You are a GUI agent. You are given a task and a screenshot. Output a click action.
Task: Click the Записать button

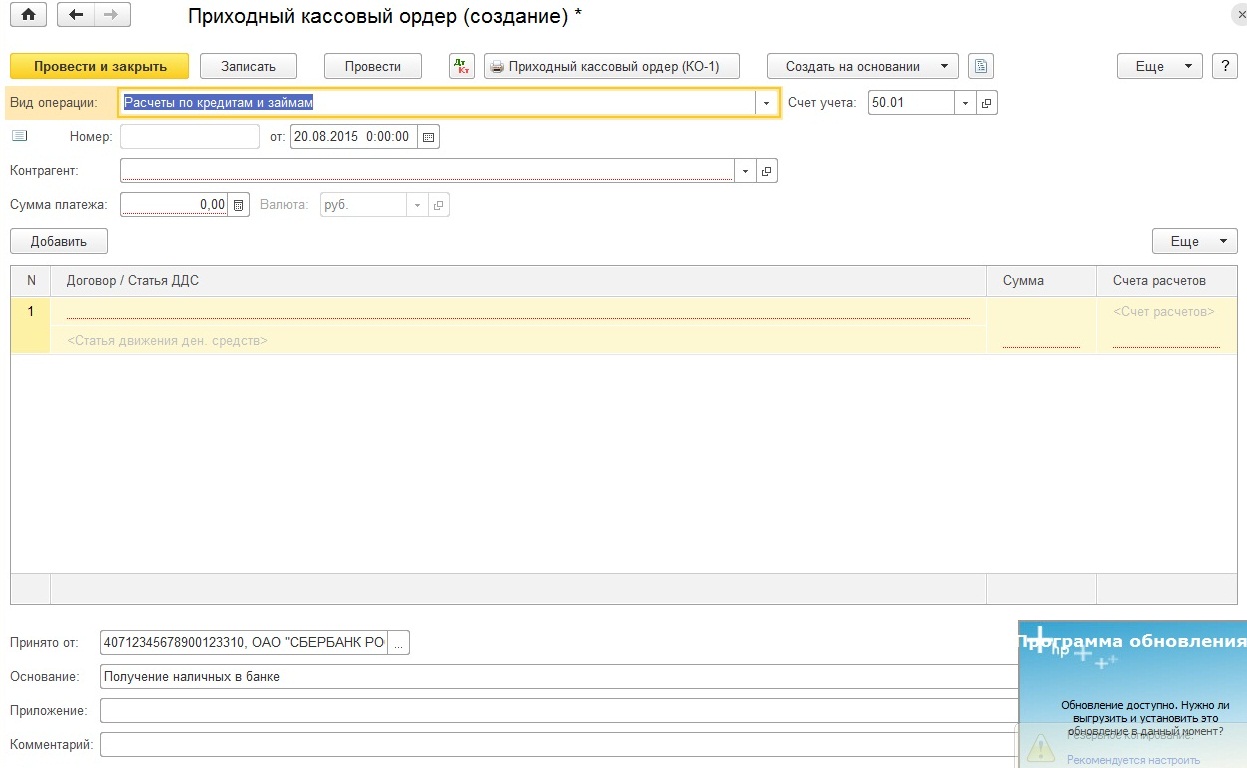(x=248, y=66)
